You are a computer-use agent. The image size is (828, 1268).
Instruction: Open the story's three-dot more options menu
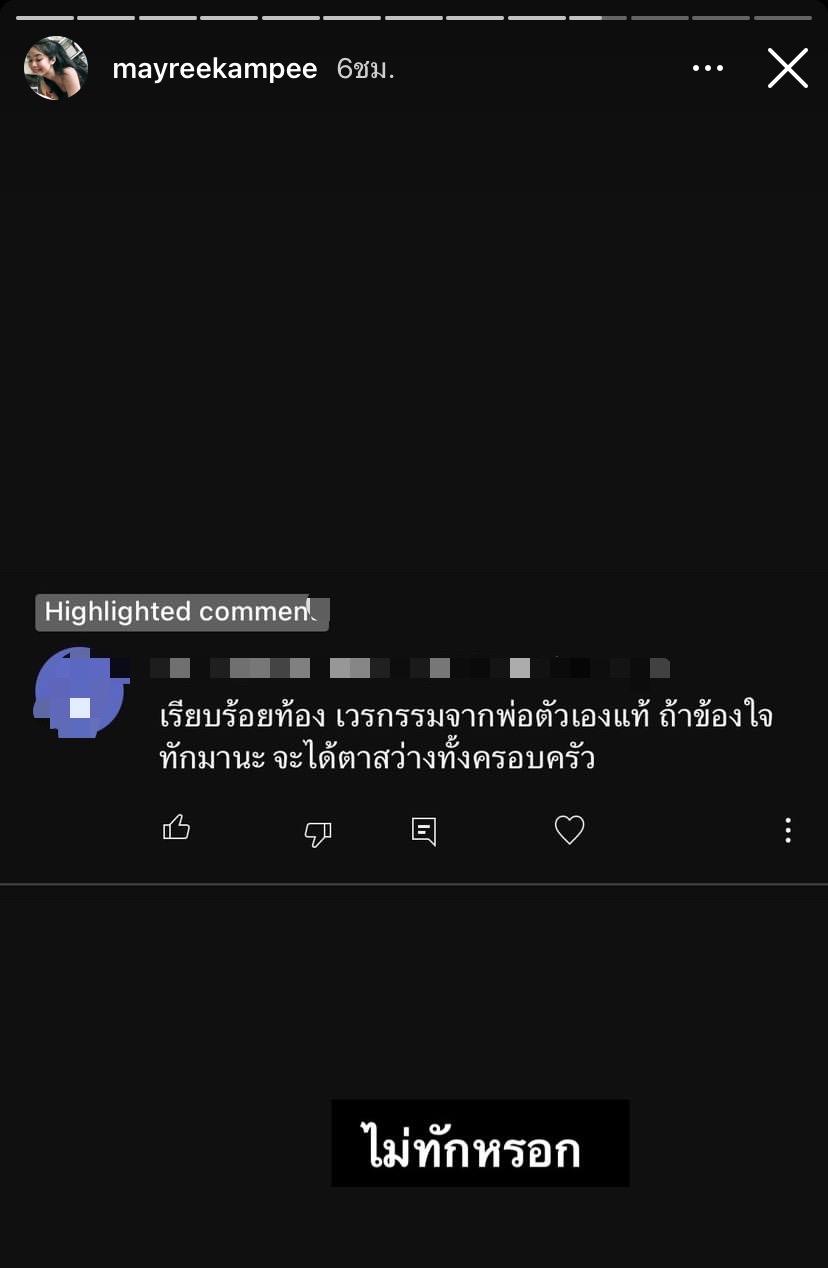coord(707,68)
